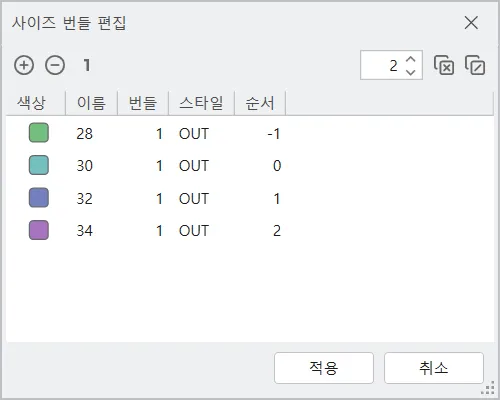Screen dimensions: 500x400
Task: Cancel the dialog with the 취소 button
Action: coord(434,368)
